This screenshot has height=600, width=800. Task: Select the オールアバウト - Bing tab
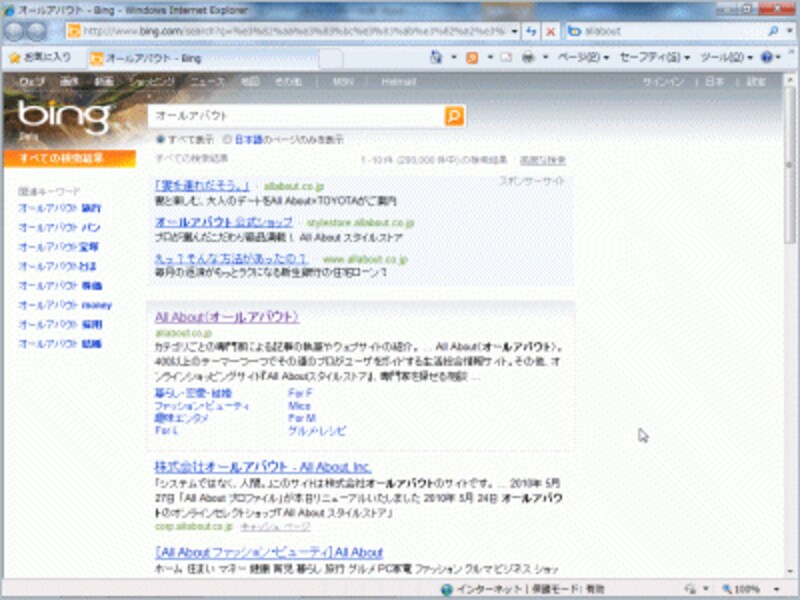click(203, 59)
